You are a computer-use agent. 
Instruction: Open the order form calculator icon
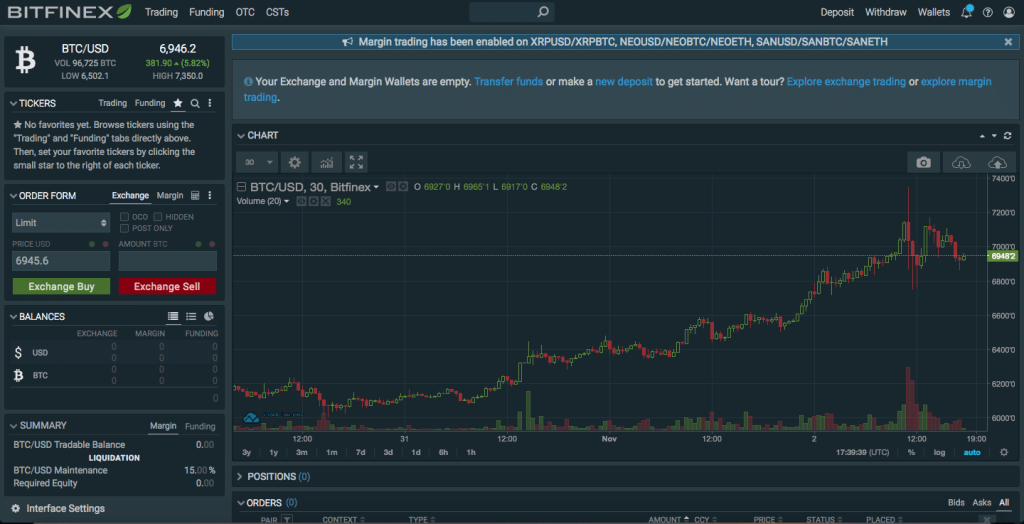pos(195,195)
